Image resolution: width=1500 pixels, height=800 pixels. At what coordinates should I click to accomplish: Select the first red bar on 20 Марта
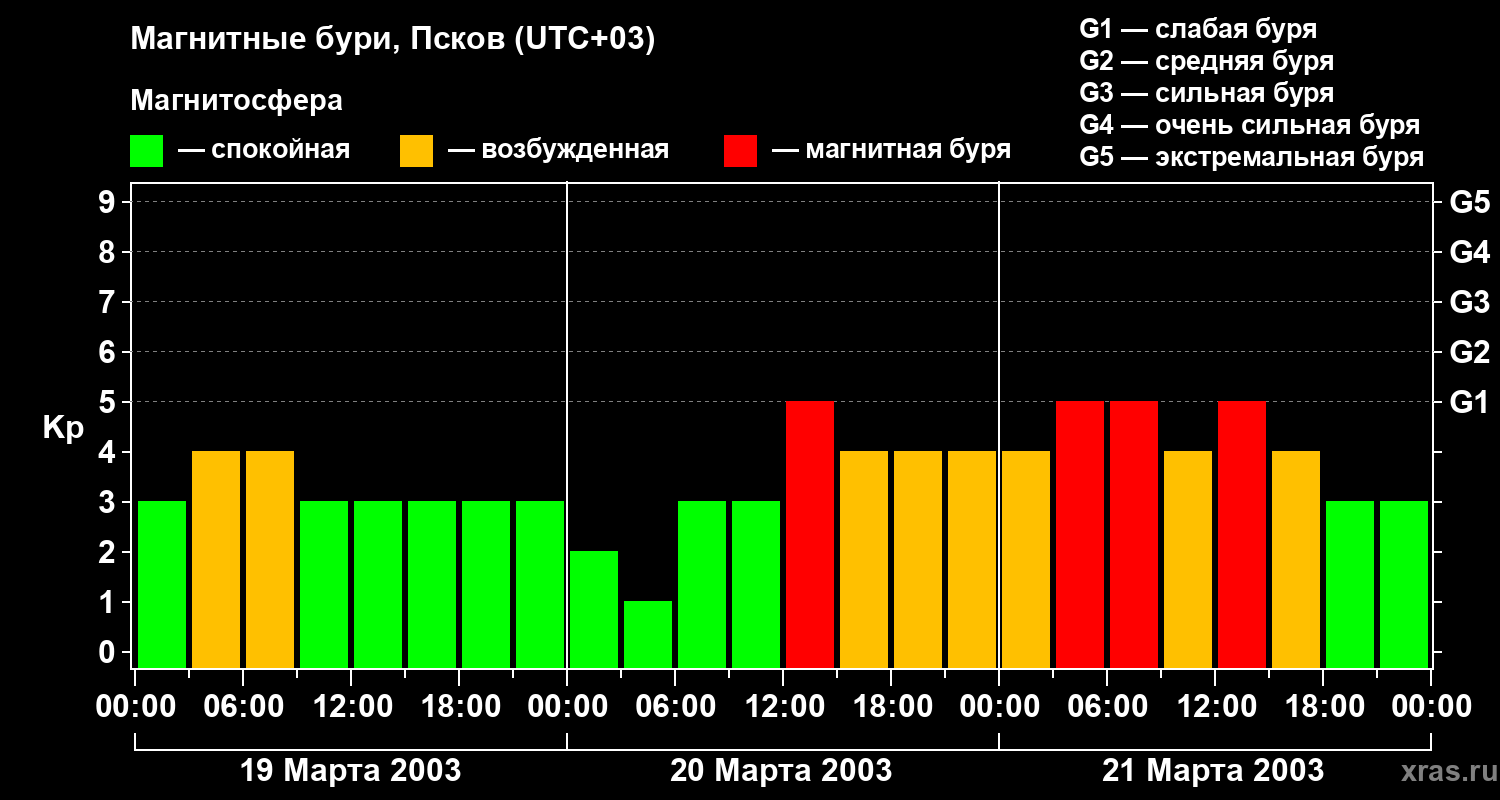click(810, 534)
